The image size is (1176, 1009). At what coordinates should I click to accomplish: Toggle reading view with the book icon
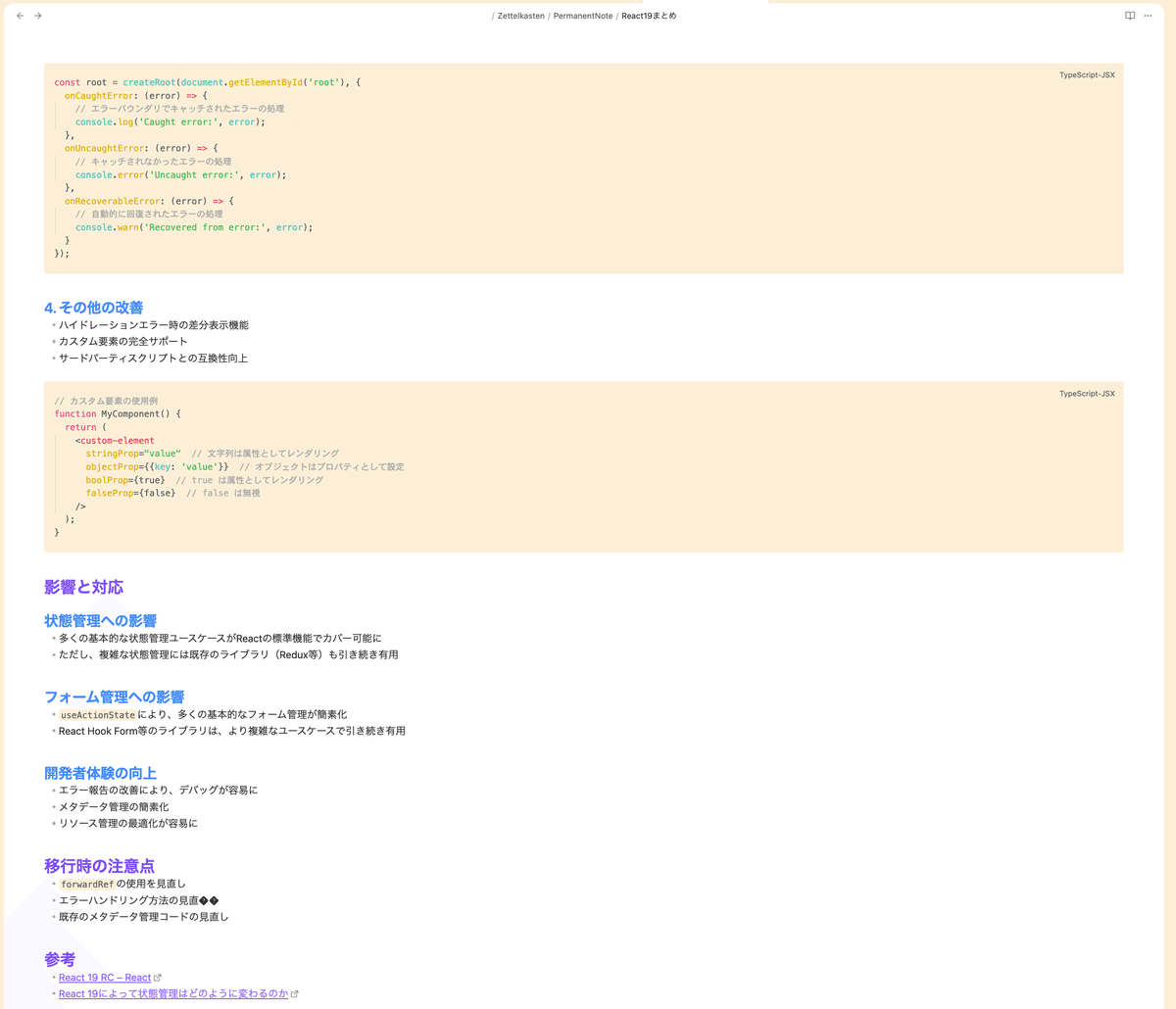(x=1130, y=16)
